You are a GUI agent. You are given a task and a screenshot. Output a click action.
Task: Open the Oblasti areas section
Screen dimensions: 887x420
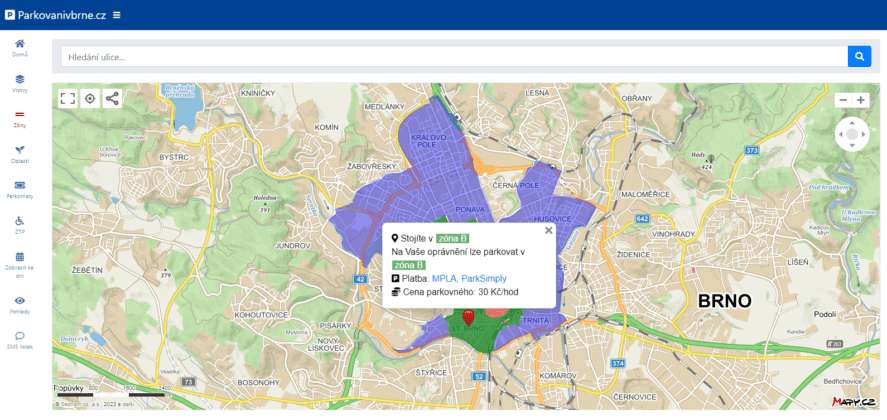(20, 153)
